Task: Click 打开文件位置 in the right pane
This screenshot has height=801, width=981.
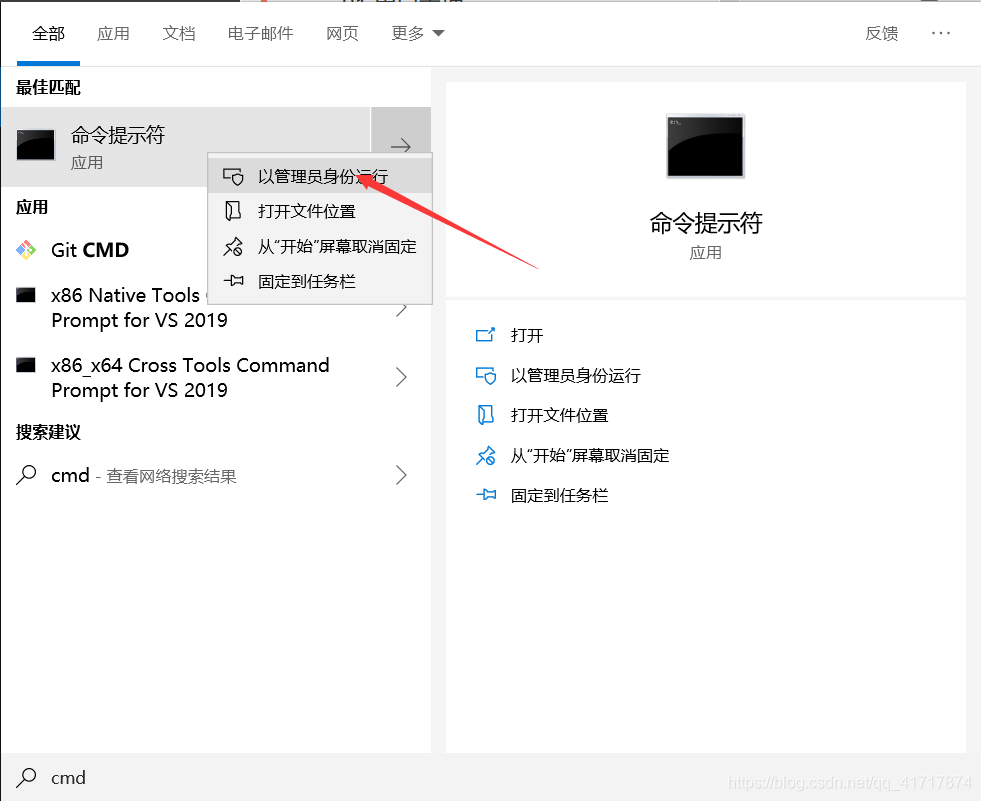Action: coord(559,416)
